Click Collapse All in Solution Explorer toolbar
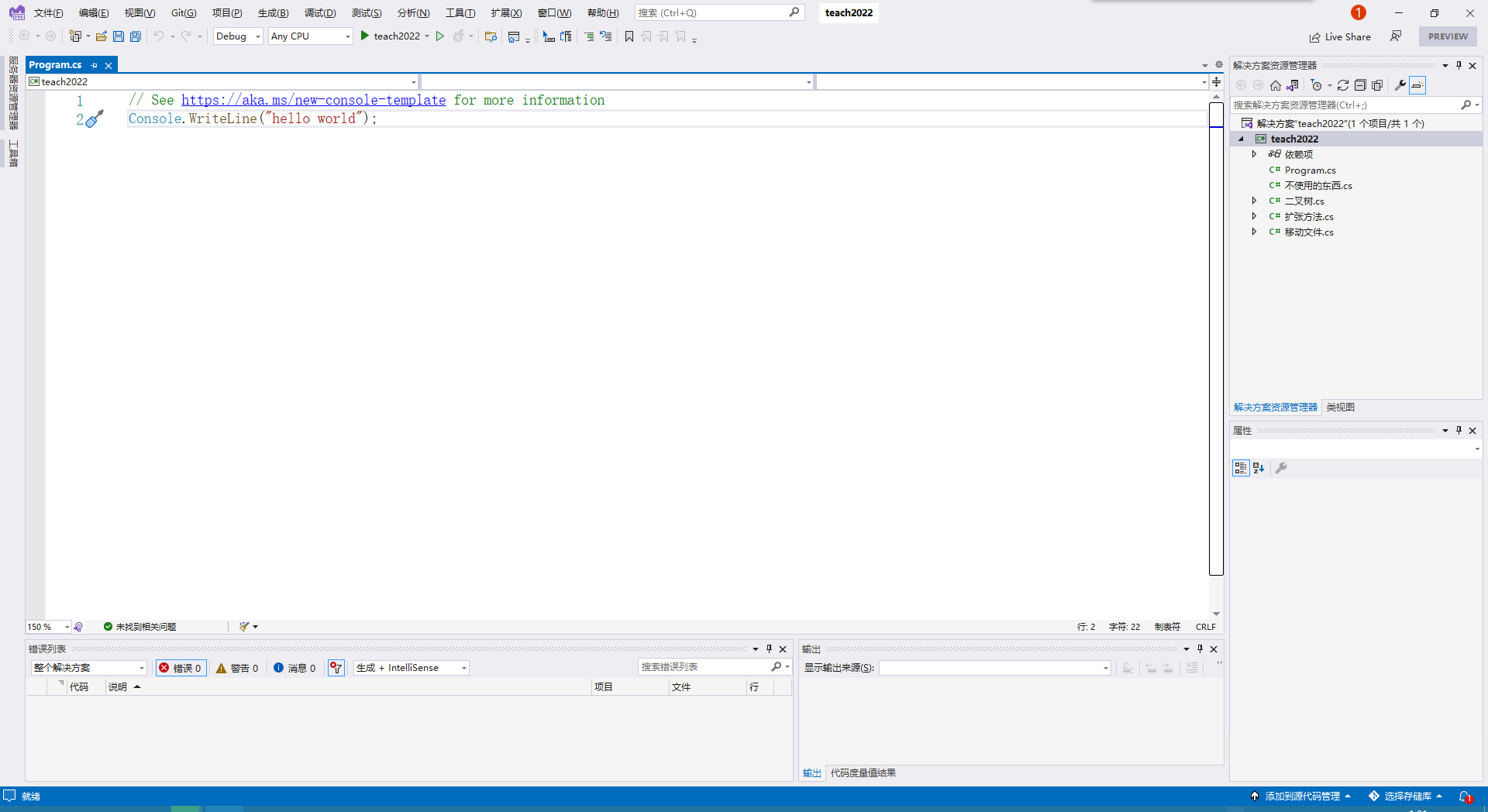This screenshot has height=812, width=1488. coord(1360,85)
